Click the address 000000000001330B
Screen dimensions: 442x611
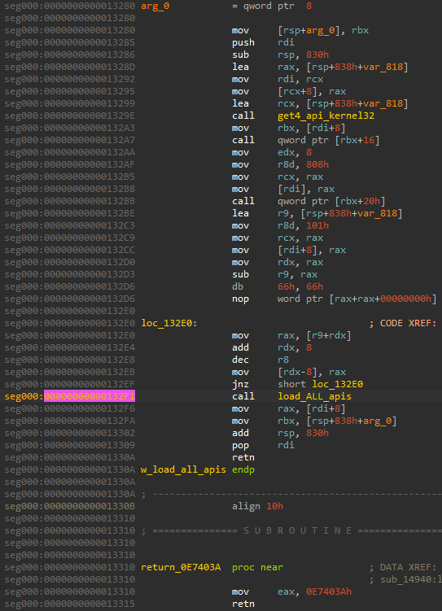89,506
